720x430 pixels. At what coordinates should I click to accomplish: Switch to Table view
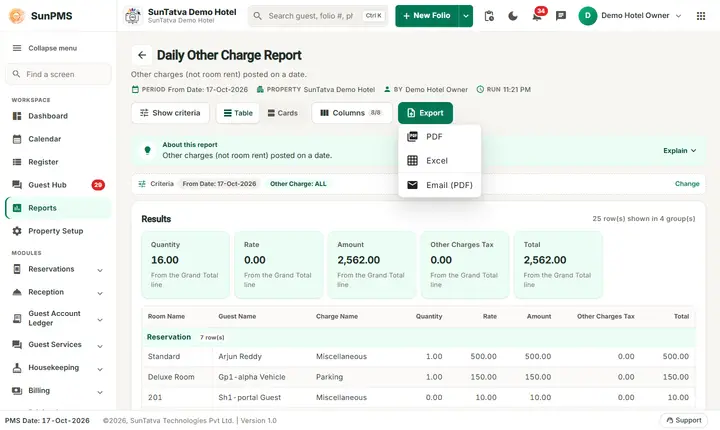tap(238, 113)
